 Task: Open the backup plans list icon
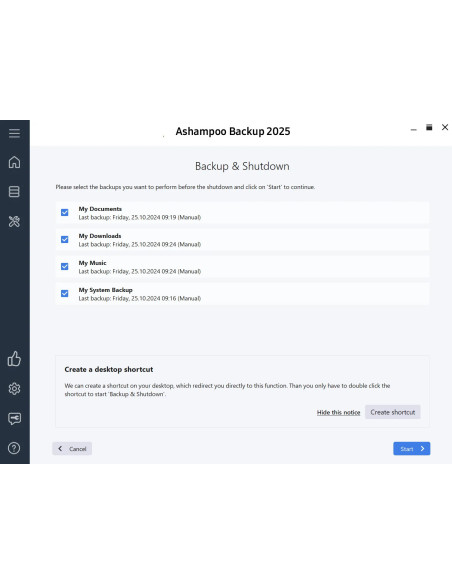(14, 191)
